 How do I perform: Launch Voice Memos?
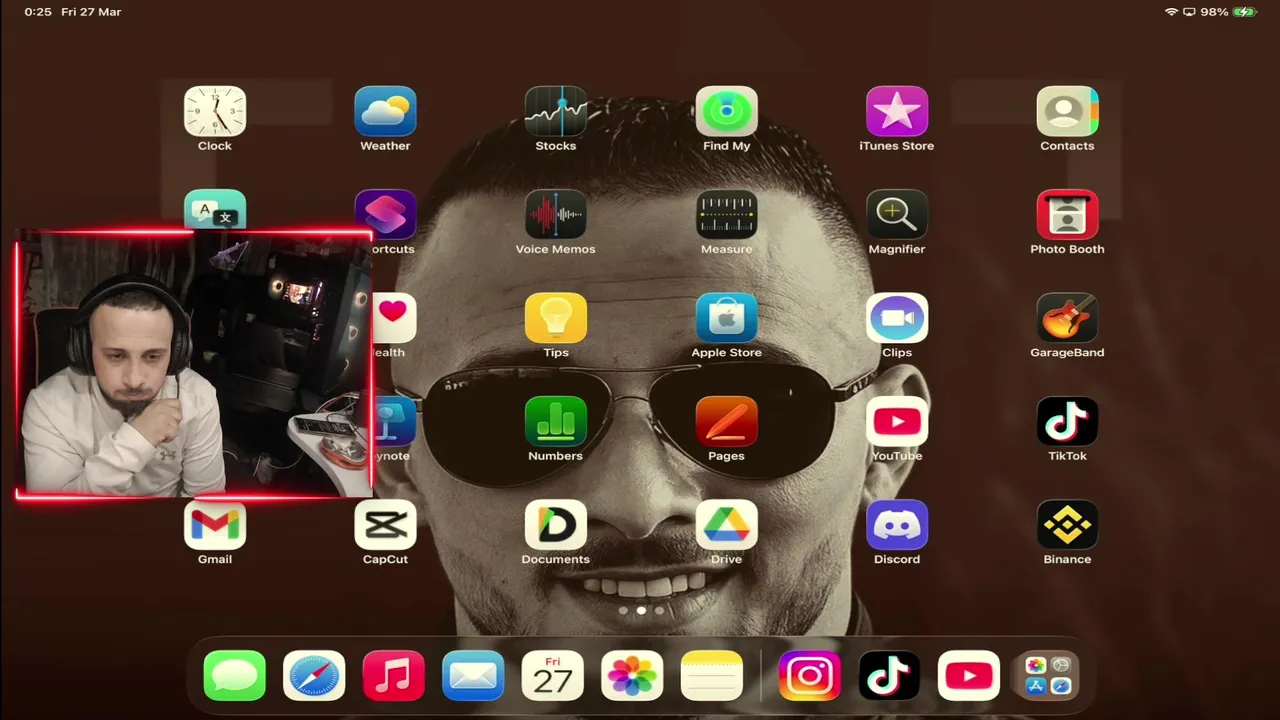(556, 215)
